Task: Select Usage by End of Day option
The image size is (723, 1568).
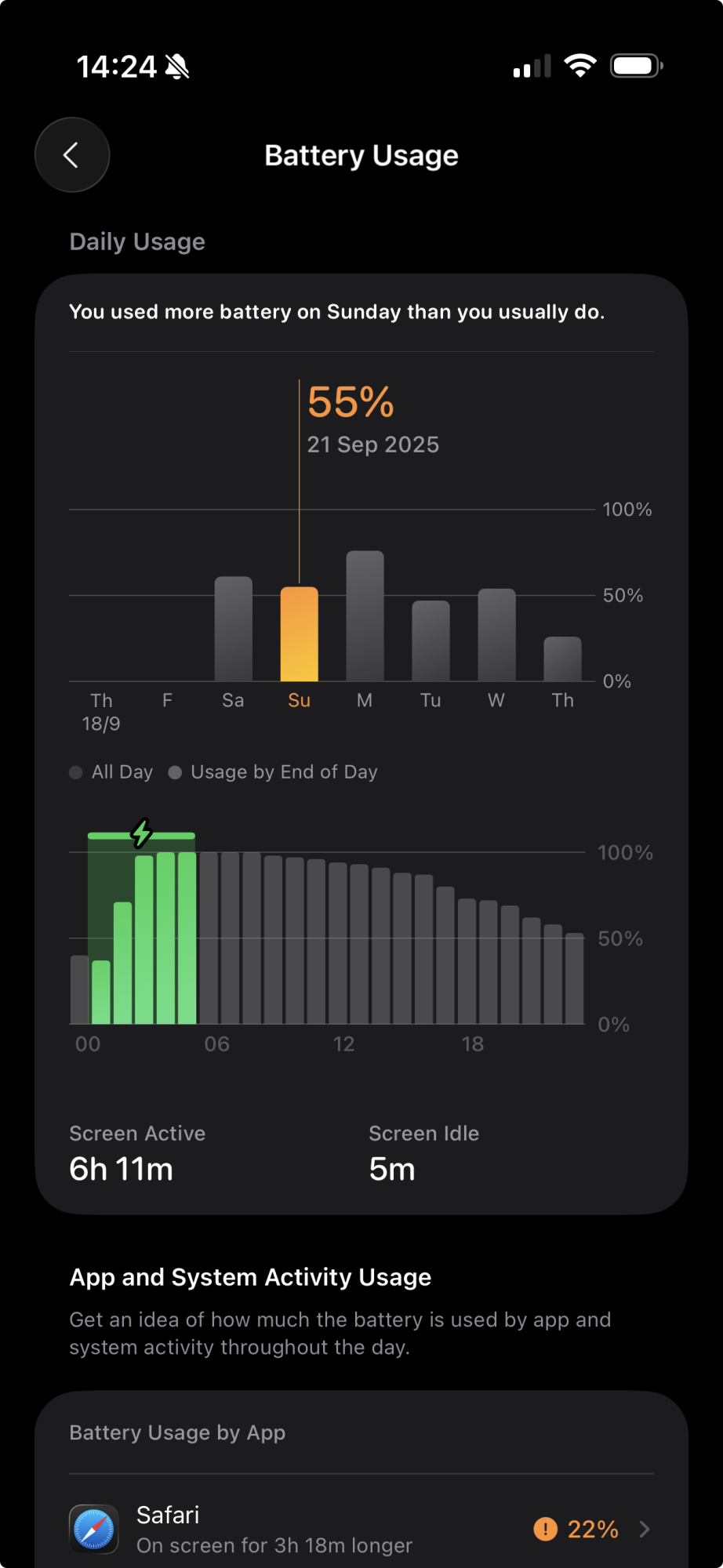Action: point(273,772)
